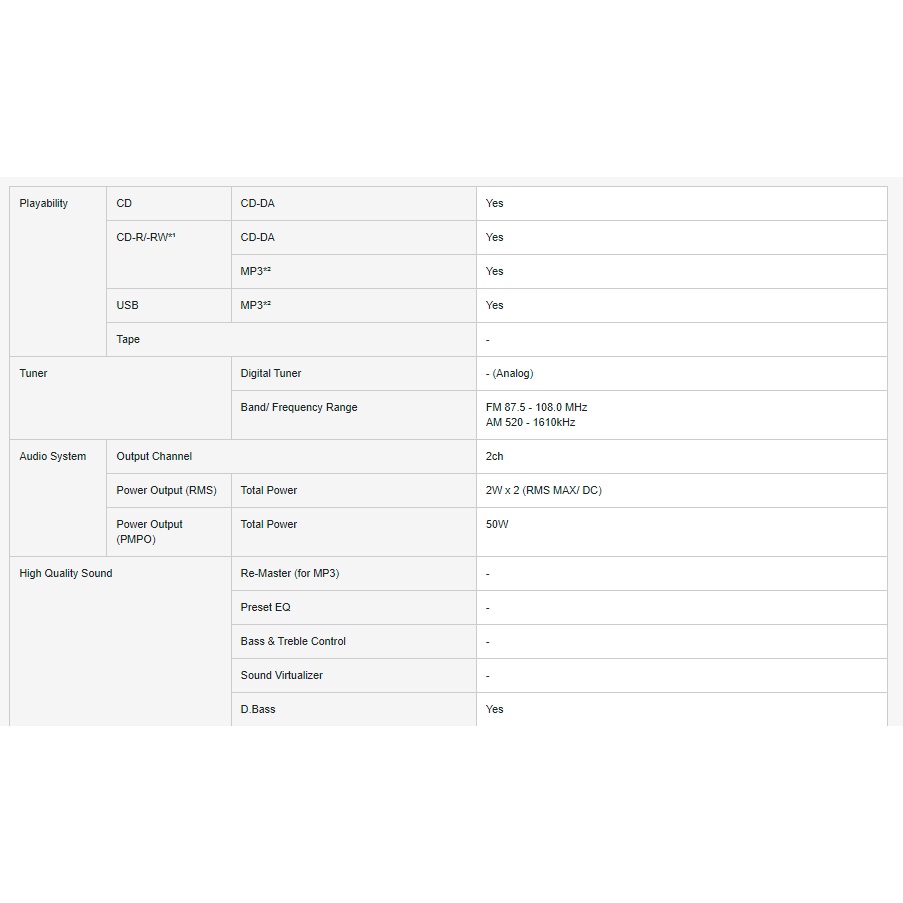
Task: Select the Re-Master (for MP3) label
Action: (290, 574)
